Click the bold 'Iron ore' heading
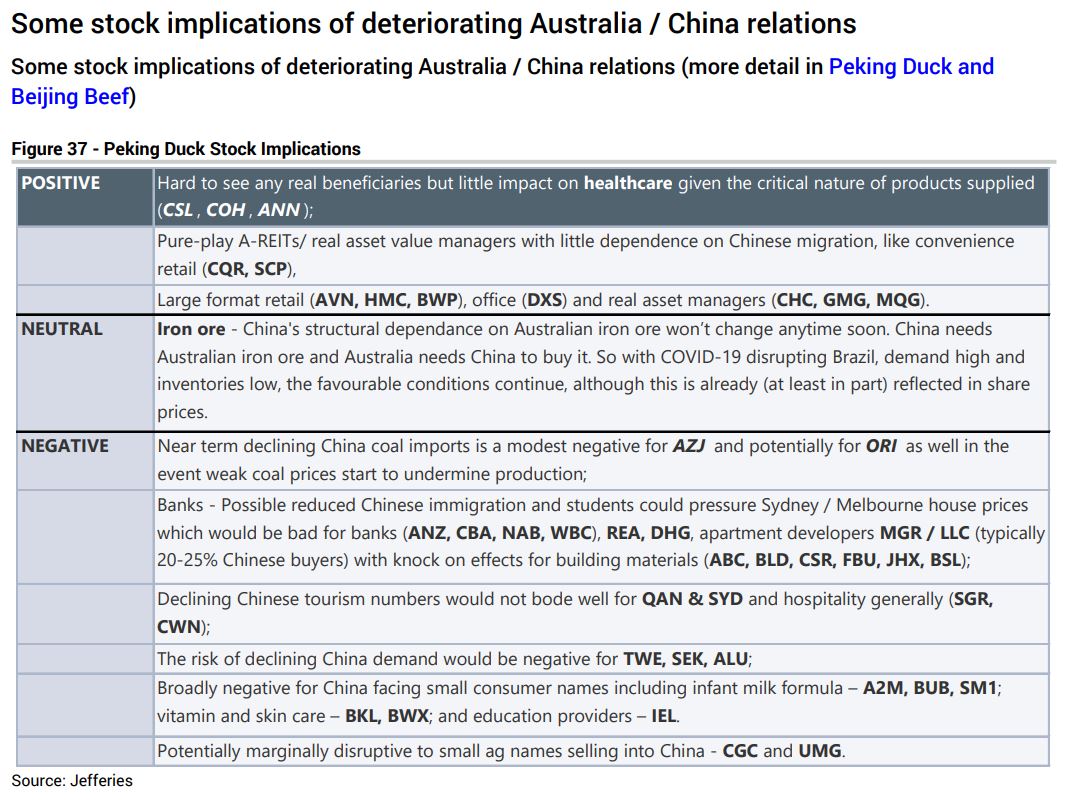 [x=191, y=329]
